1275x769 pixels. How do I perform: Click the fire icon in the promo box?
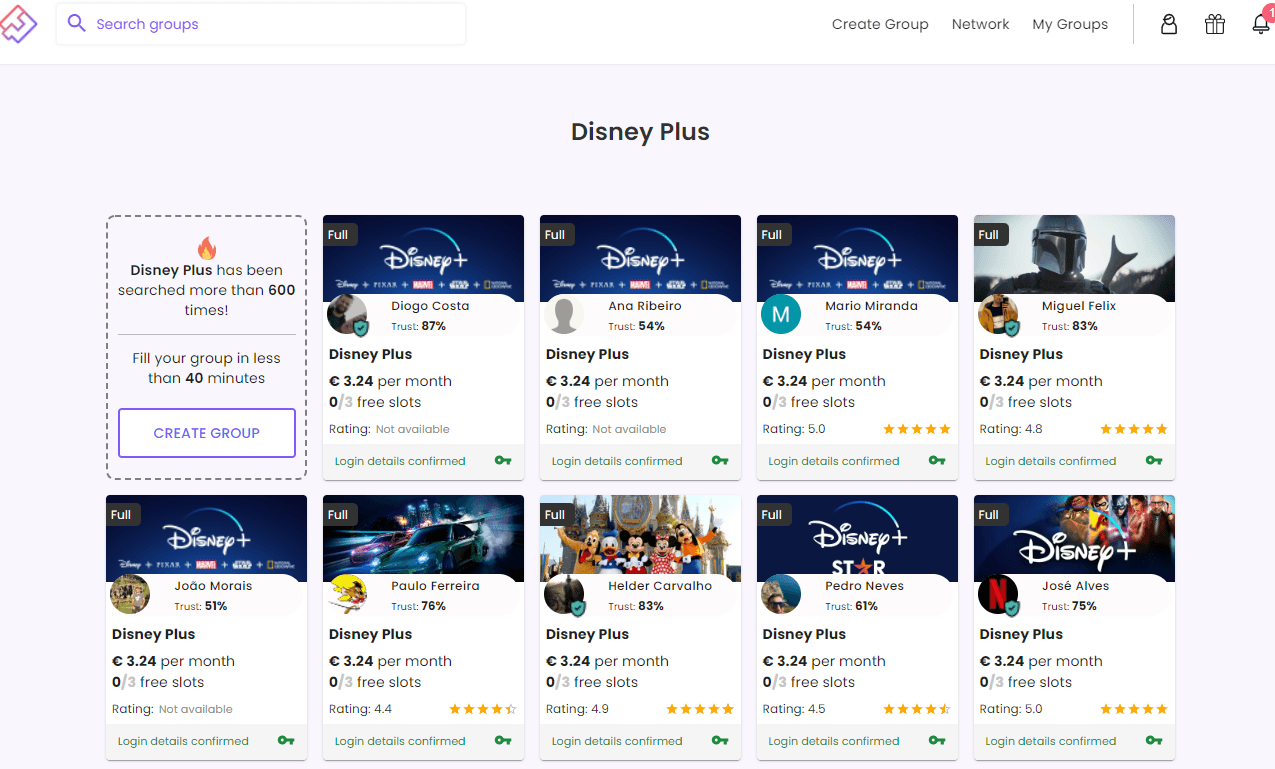click(207, 248)
